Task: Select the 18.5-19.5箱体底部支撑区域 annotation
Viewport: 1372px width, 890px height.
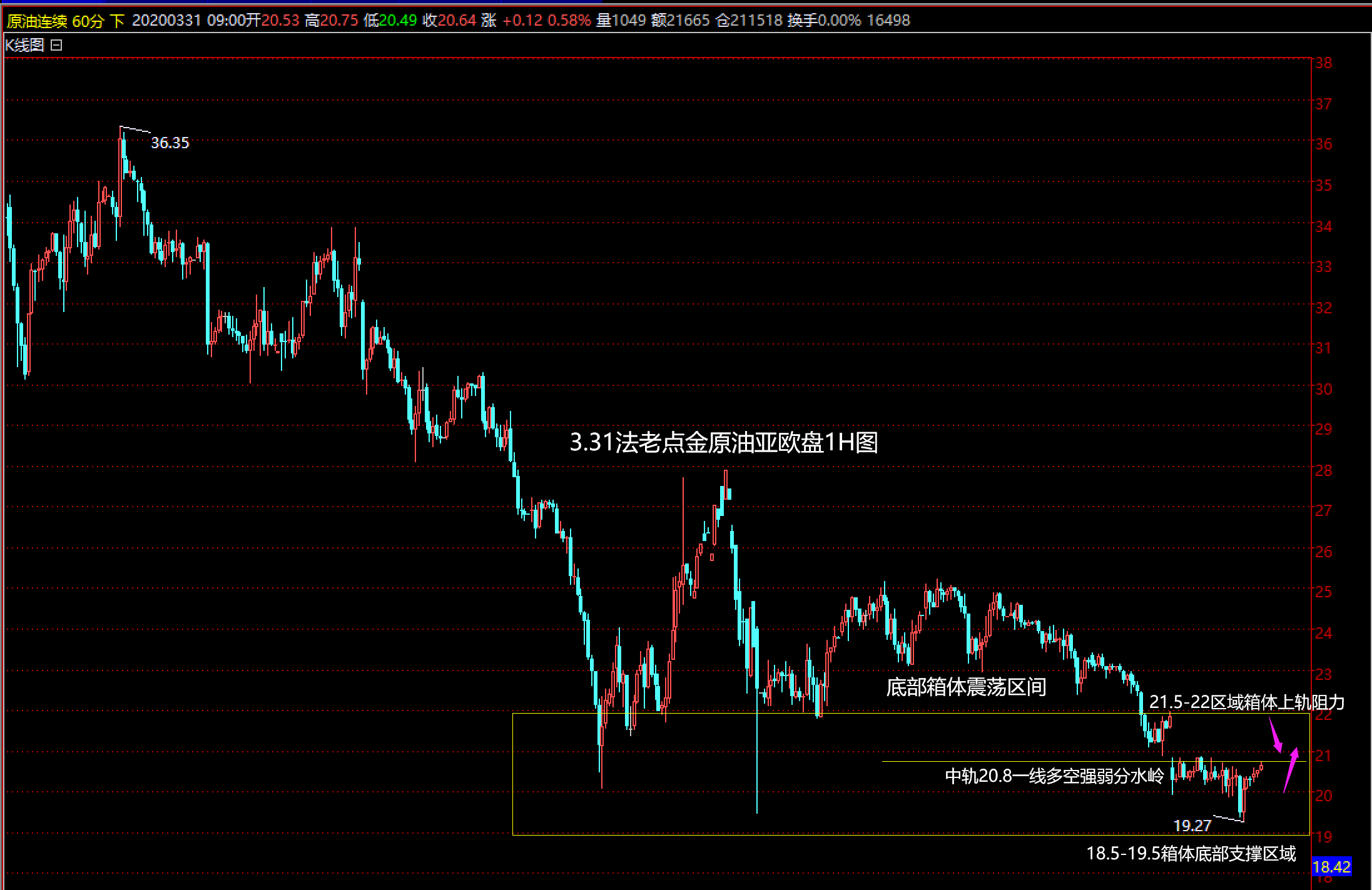Action: (1191, 853)
